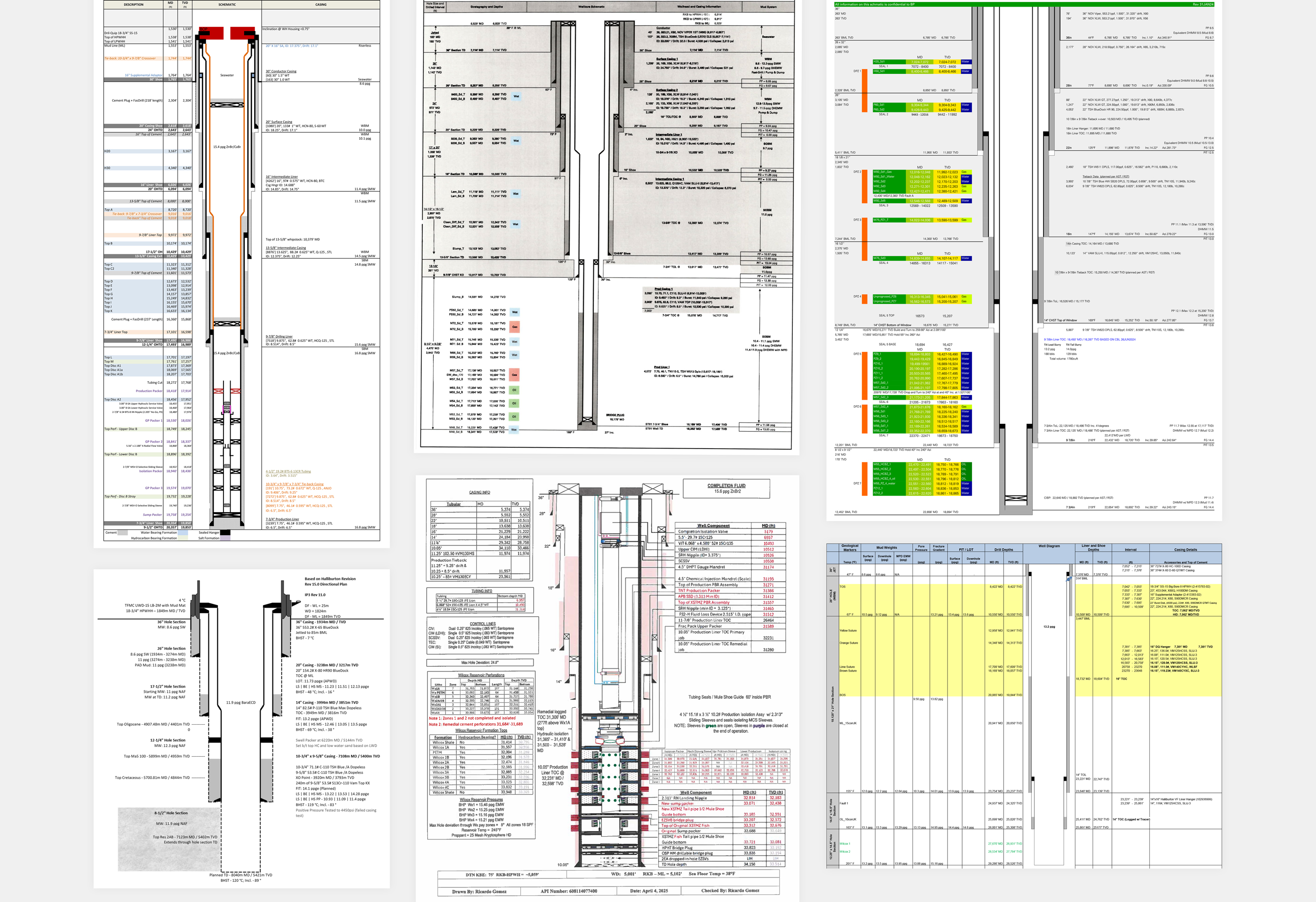
Task: Click 'Checked By: Ricardo Gomez' text
Action: pos(730,891)
